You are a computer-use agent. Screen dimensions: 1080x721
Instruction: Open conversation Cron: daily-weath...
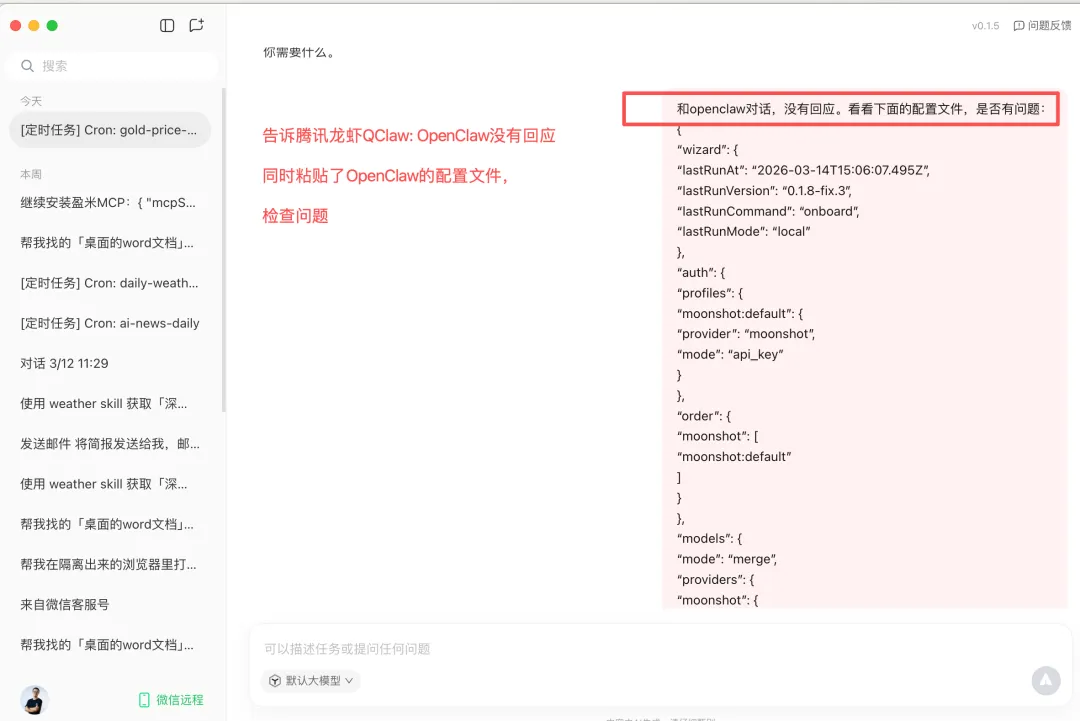[110, 283]
